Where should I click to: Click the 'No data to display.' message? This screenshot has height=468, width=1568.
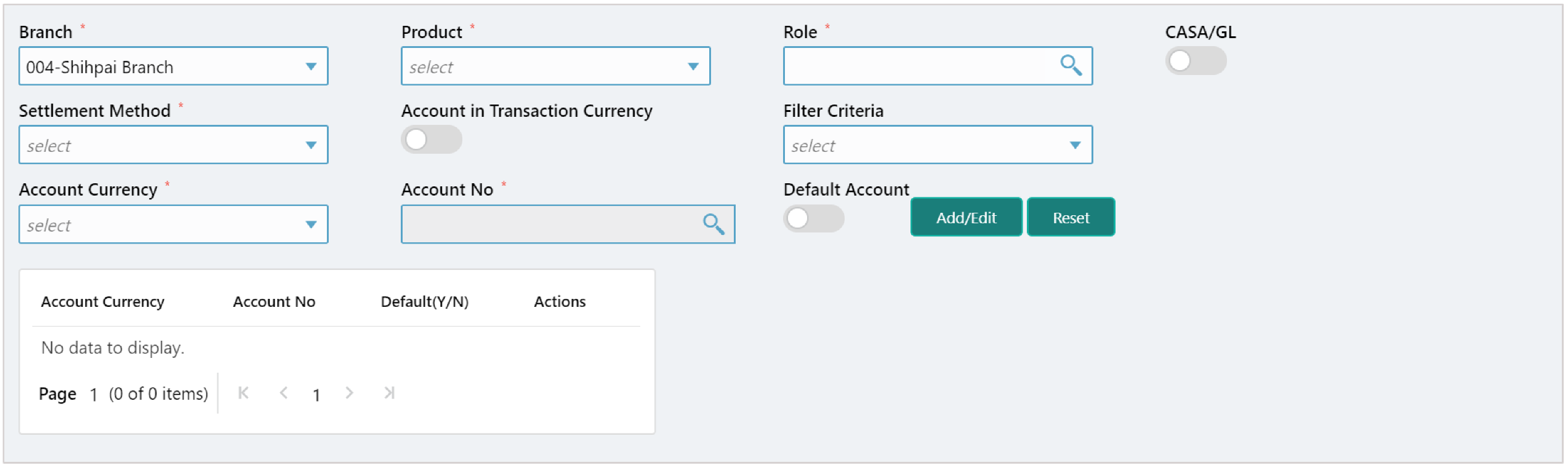(x=113, y=348)
